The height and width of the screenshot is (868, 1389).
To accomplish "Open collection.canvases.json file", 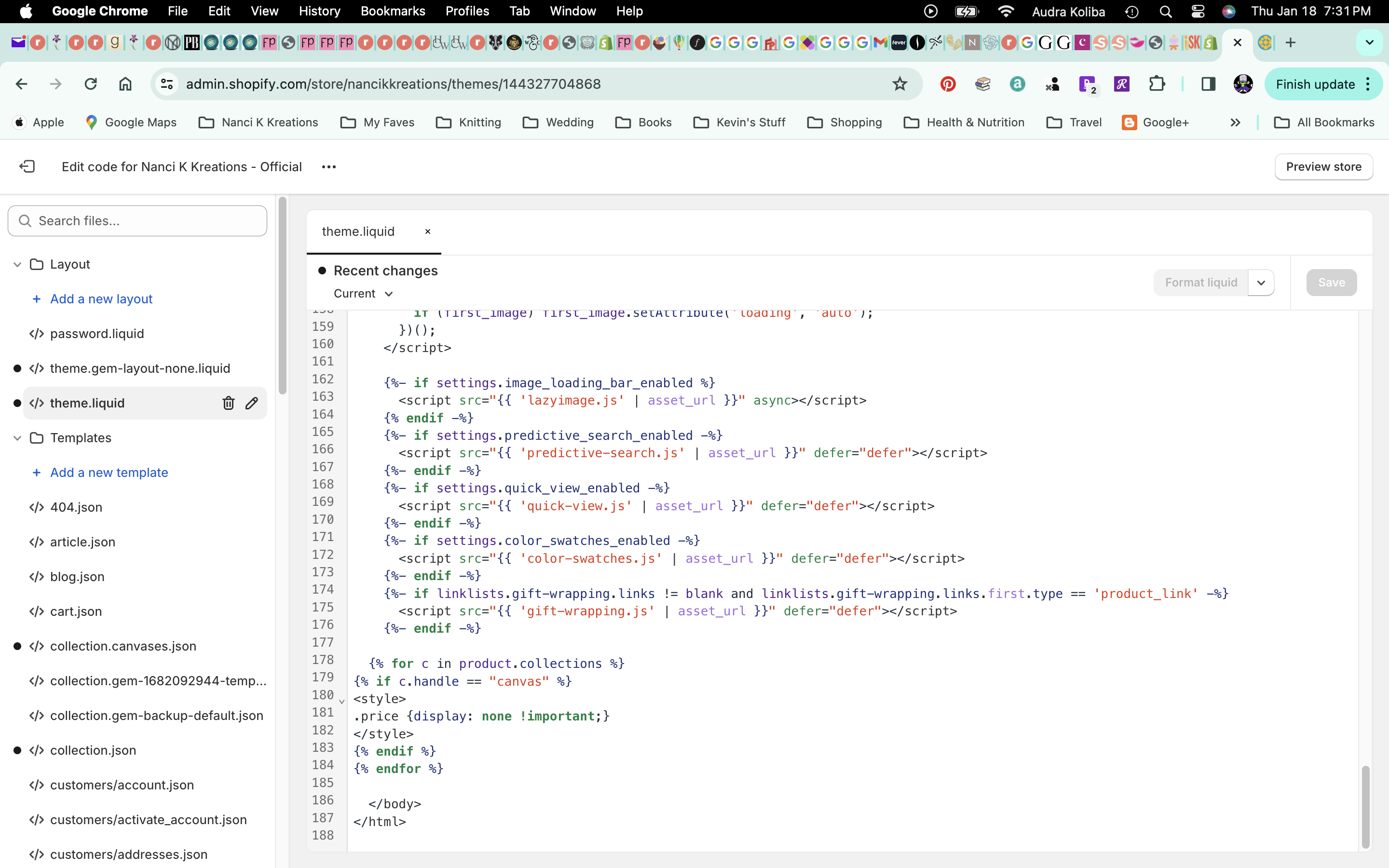I will [123, 646].
